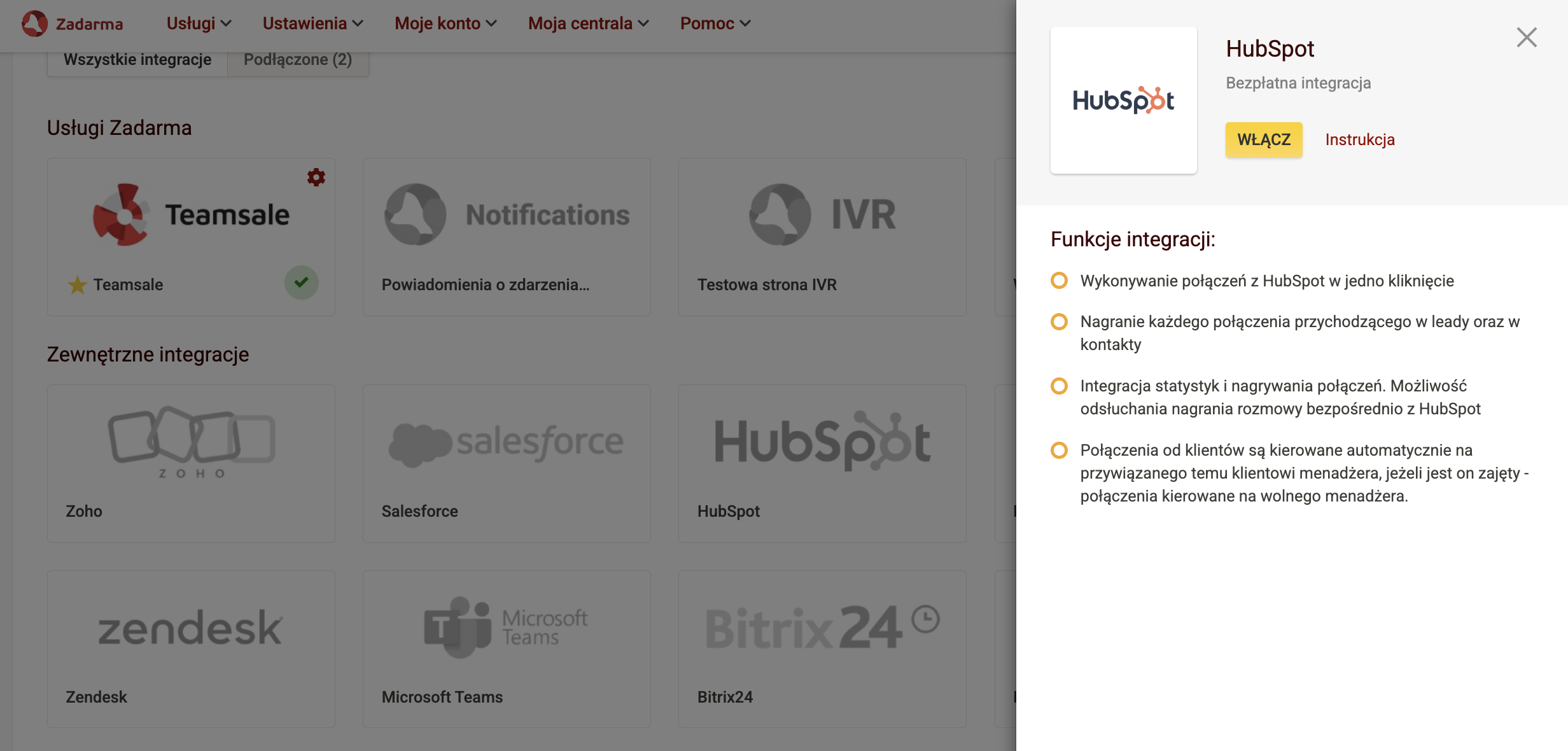Expand the Moje konto menu
The height and width of the screenshot is (751, 1568).
click(445, 24)
